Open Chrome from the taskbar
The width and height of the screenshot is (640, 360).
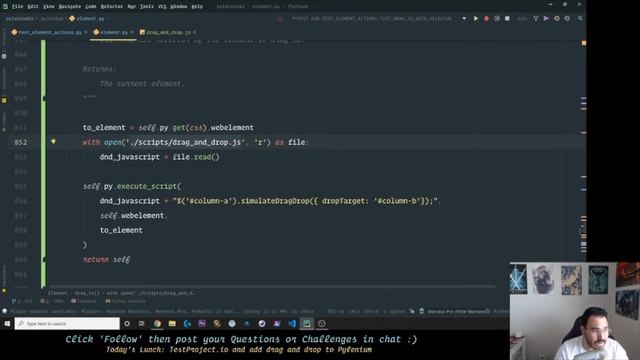[157, 324]
